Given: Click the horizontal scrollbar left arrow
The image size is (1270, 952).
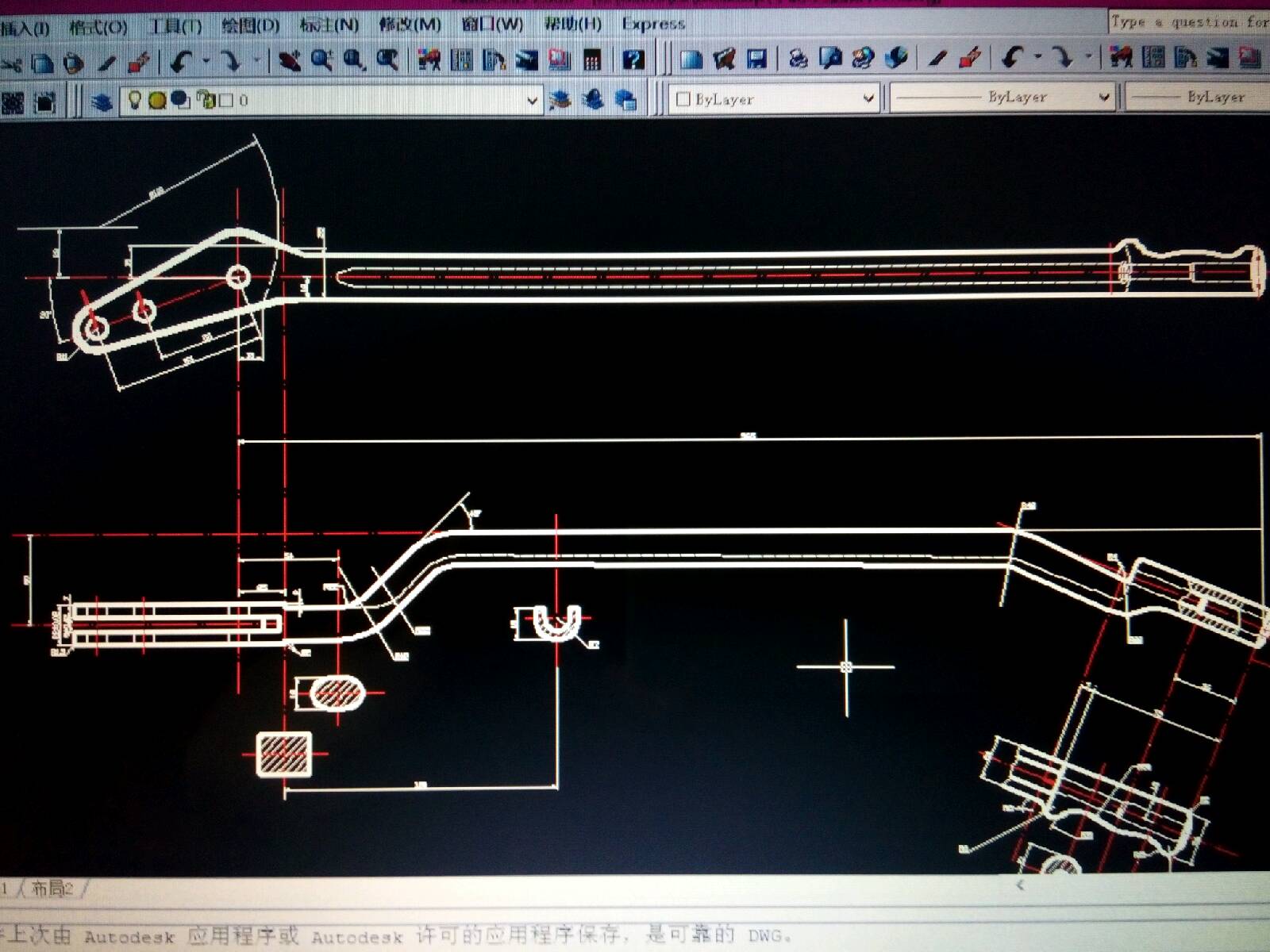Looking at the screenshot, I should (1020, 885).
